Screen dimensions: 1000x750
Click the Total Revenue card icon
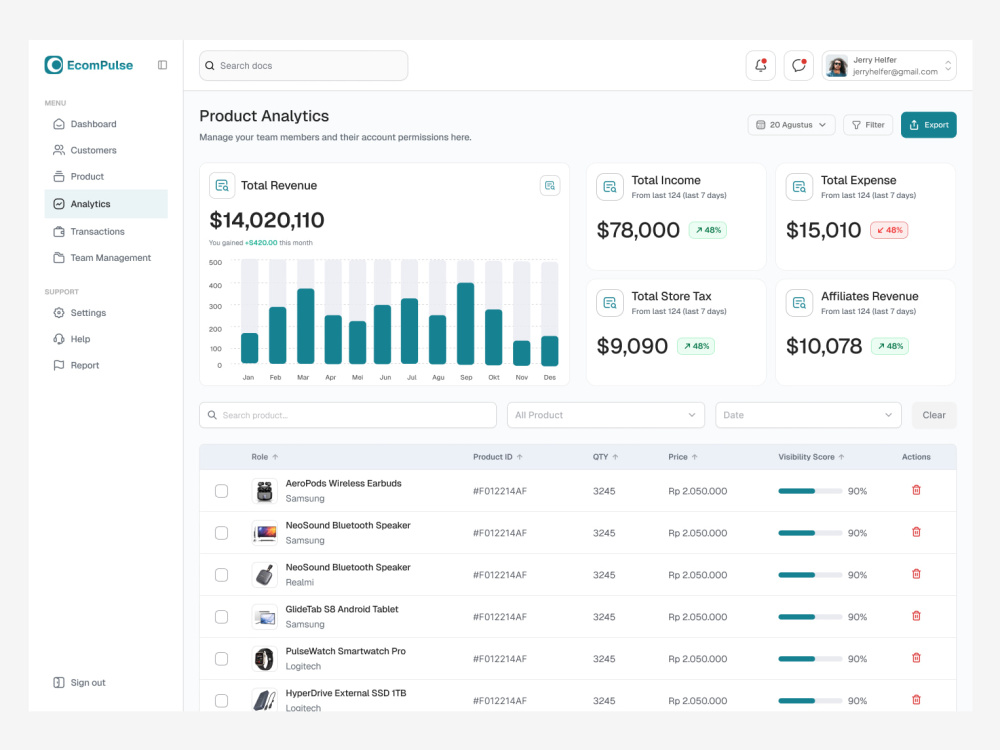222,186
